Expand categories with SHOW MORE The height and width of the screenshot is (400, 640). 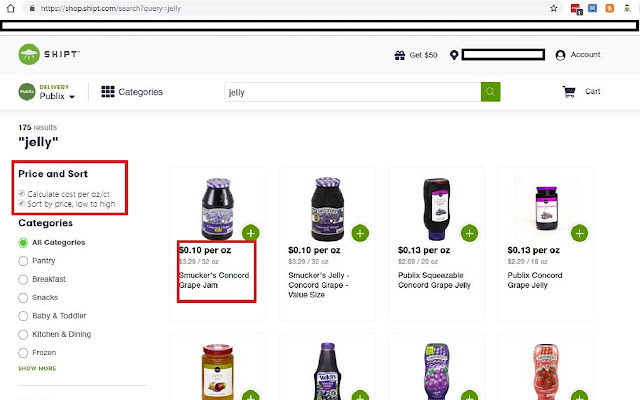(37, 368)
